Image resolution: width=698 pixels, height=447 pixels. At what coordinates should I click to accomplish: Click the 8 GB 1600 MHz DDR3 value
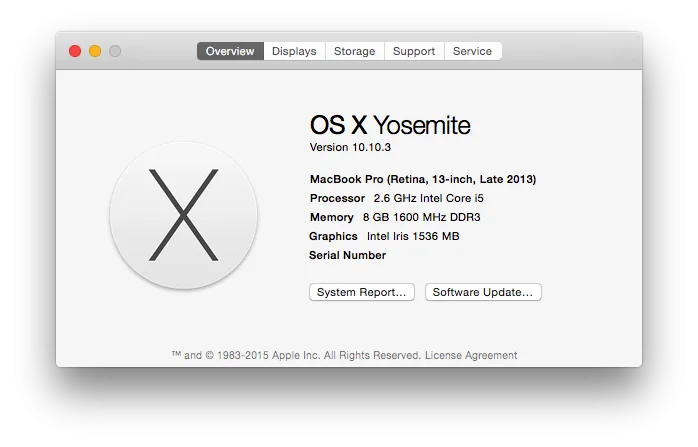pos(422,217)
